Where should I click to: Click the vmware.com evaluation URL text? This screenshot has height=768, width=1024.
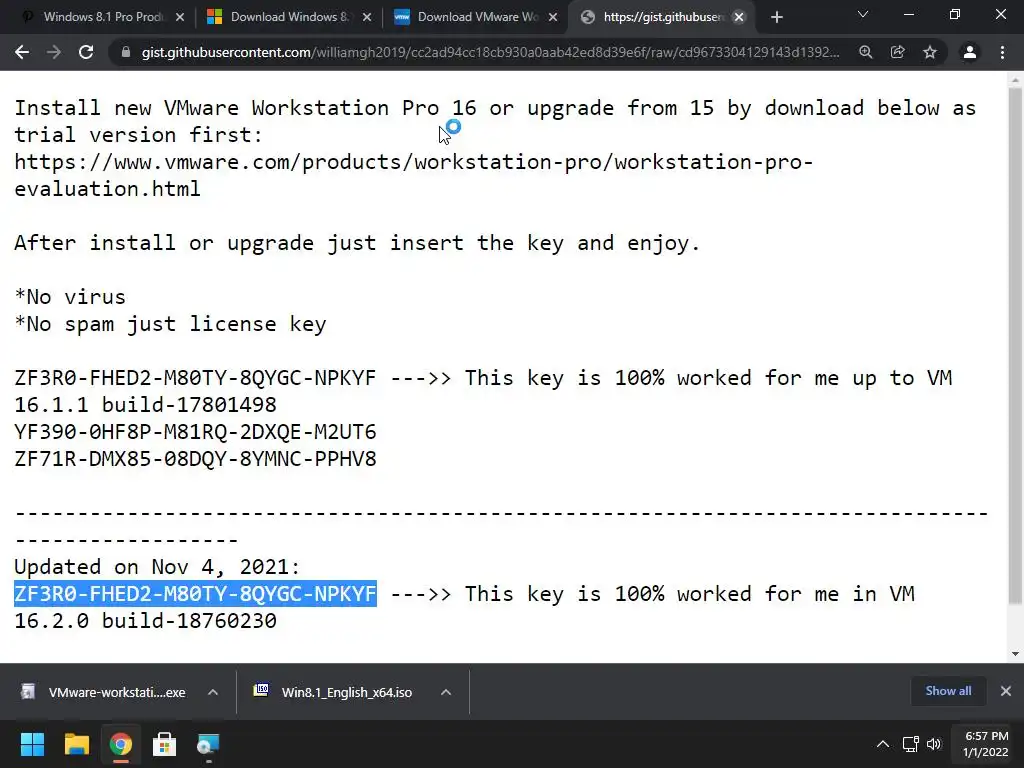[413, 175]
